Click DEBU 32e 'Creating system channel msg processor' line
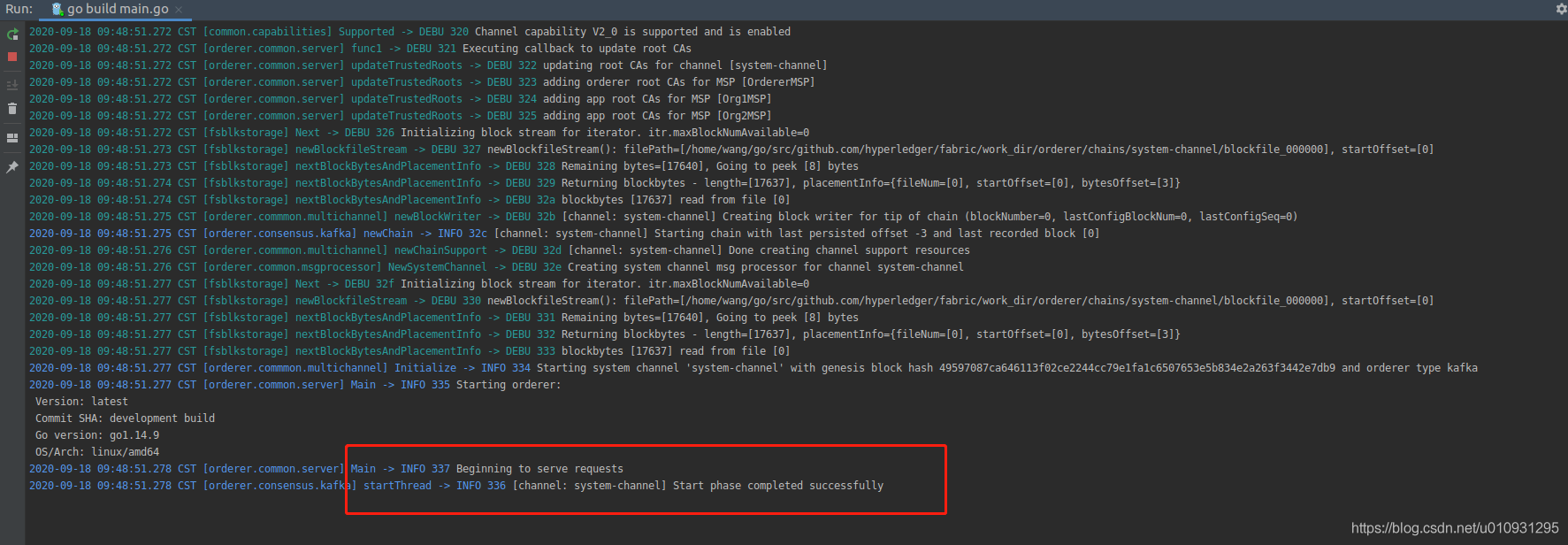 [x=496, y=267]
